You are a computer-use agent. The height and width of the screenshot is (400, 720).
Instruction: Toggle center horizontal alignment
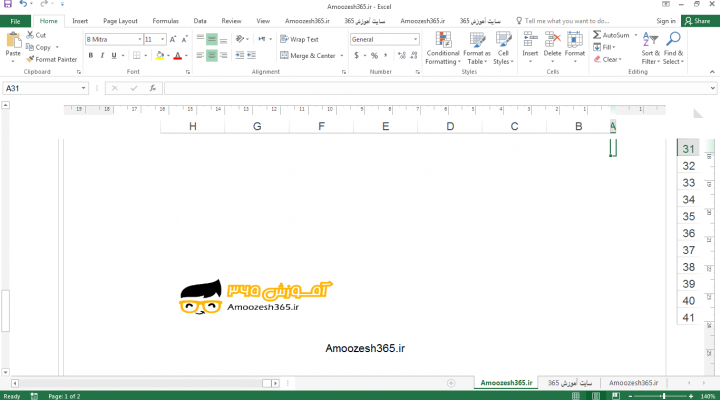pos(212,56)
